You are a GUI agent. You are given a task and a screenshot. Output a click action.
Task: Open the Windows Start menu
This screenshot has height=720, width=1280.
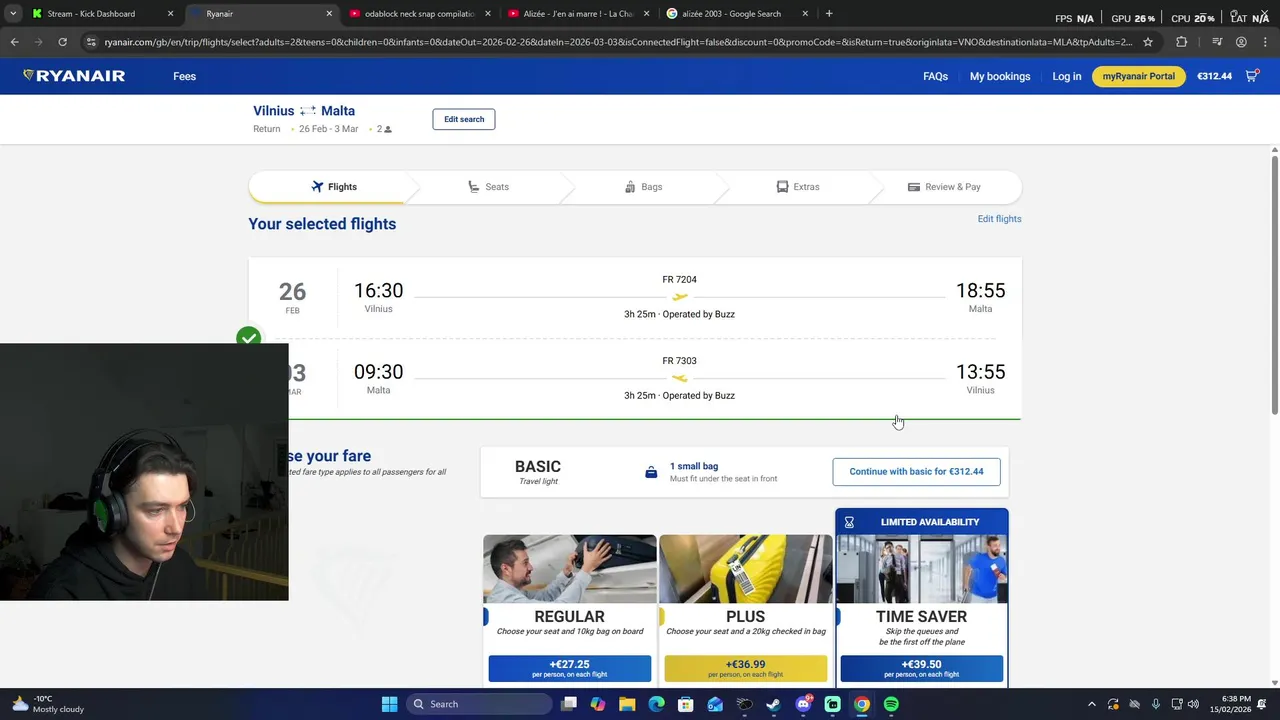(389, 704)
